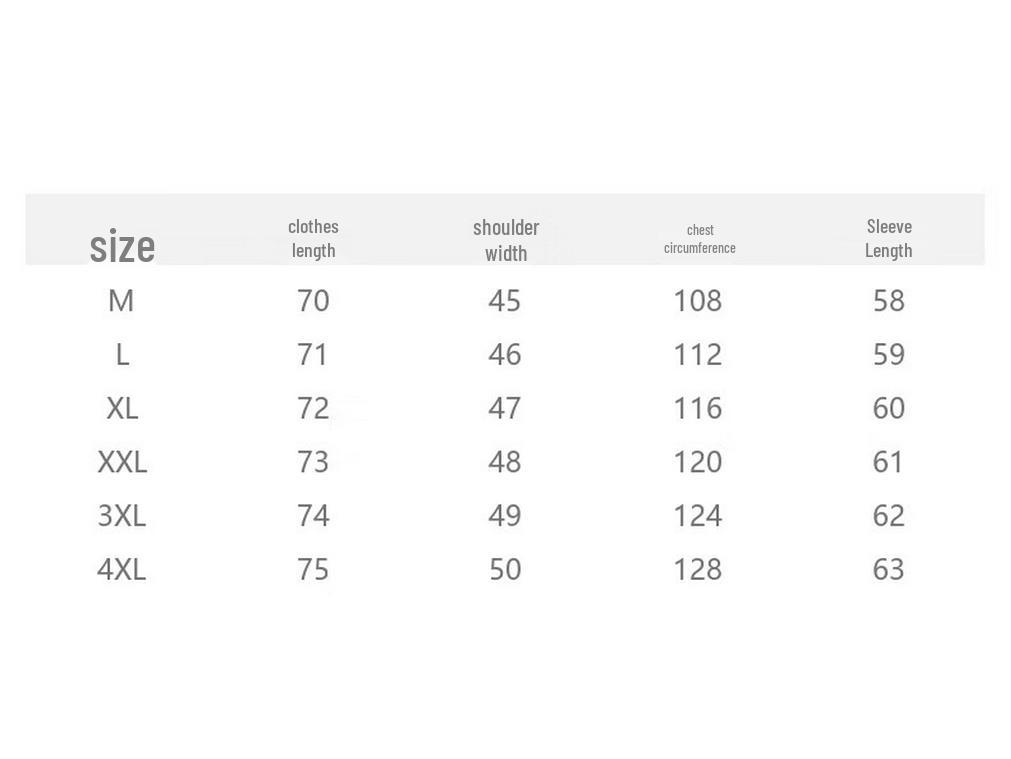Click clothes length value 74
1011x759 pixels.
point(313,516)
